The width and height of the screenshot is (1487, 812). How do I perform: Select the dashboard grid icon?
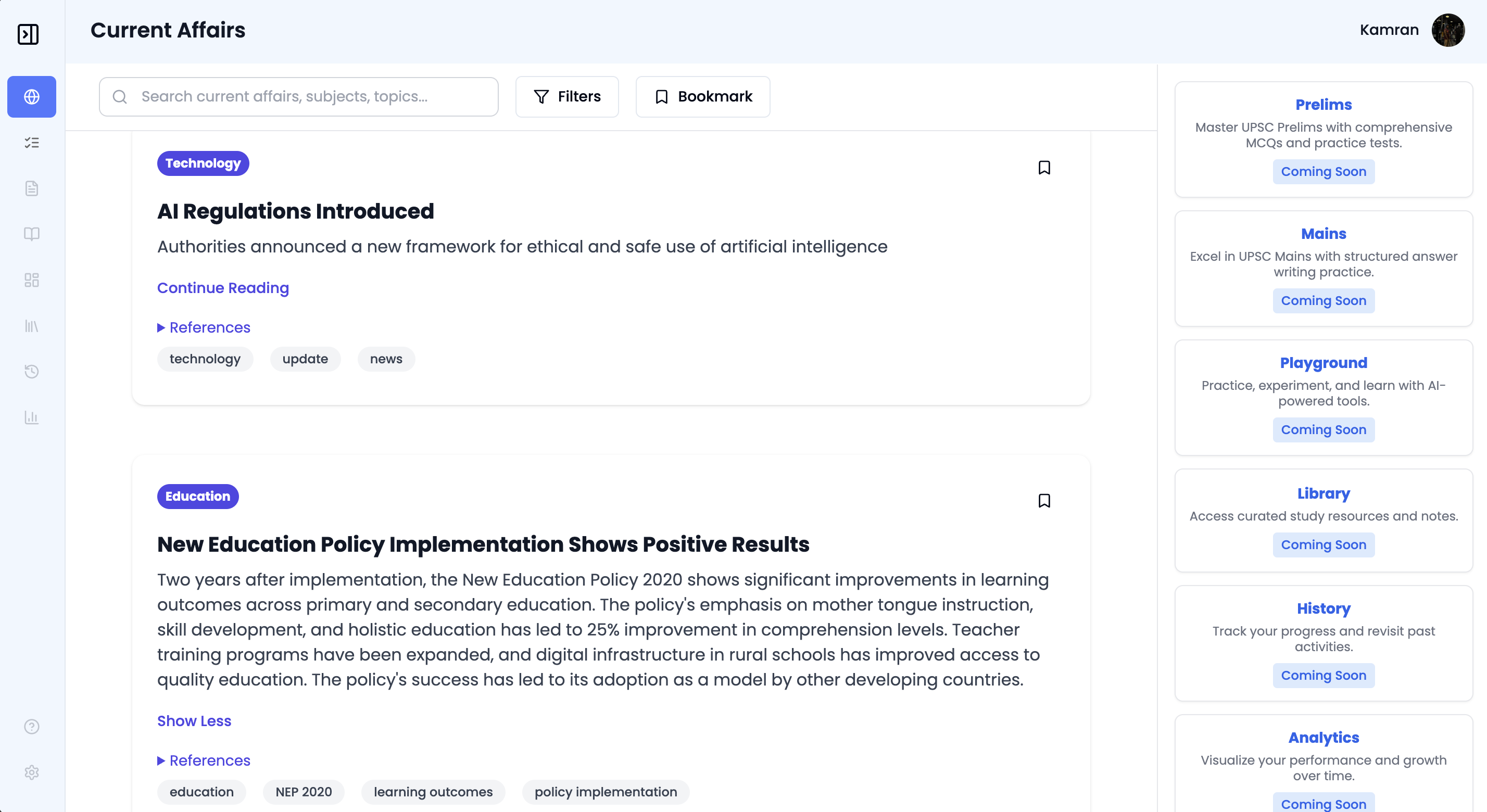point(31,280)
